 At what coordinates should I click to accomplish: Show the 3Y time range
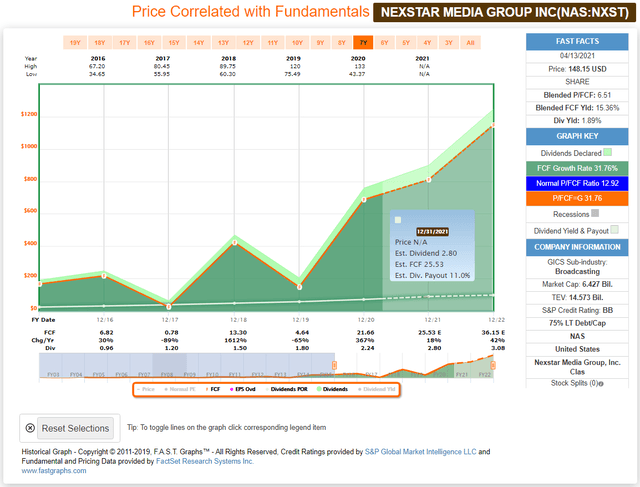(449, 42)
